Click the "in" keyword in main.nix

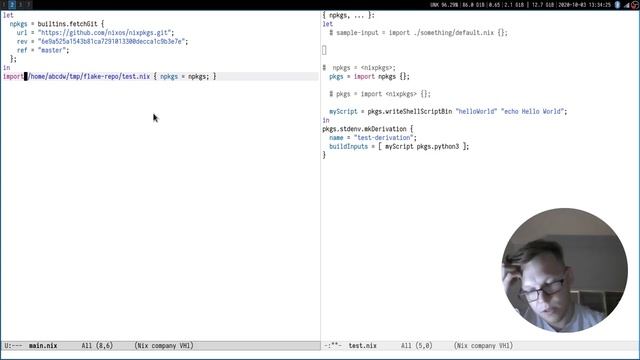(7, 68)
